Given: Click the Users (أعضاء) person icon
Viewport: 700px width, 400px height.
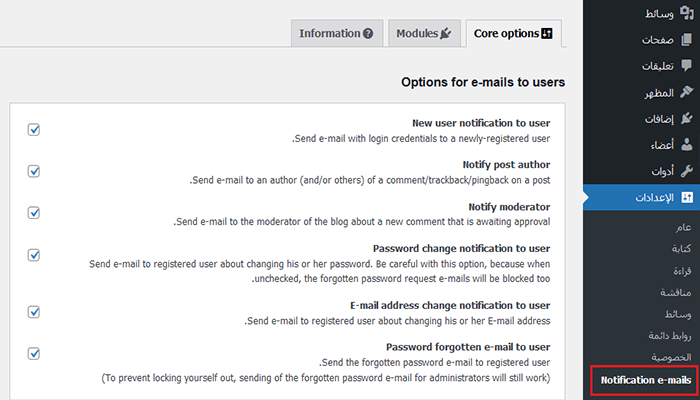Looking at the screenshot, I should pos(685,144).
